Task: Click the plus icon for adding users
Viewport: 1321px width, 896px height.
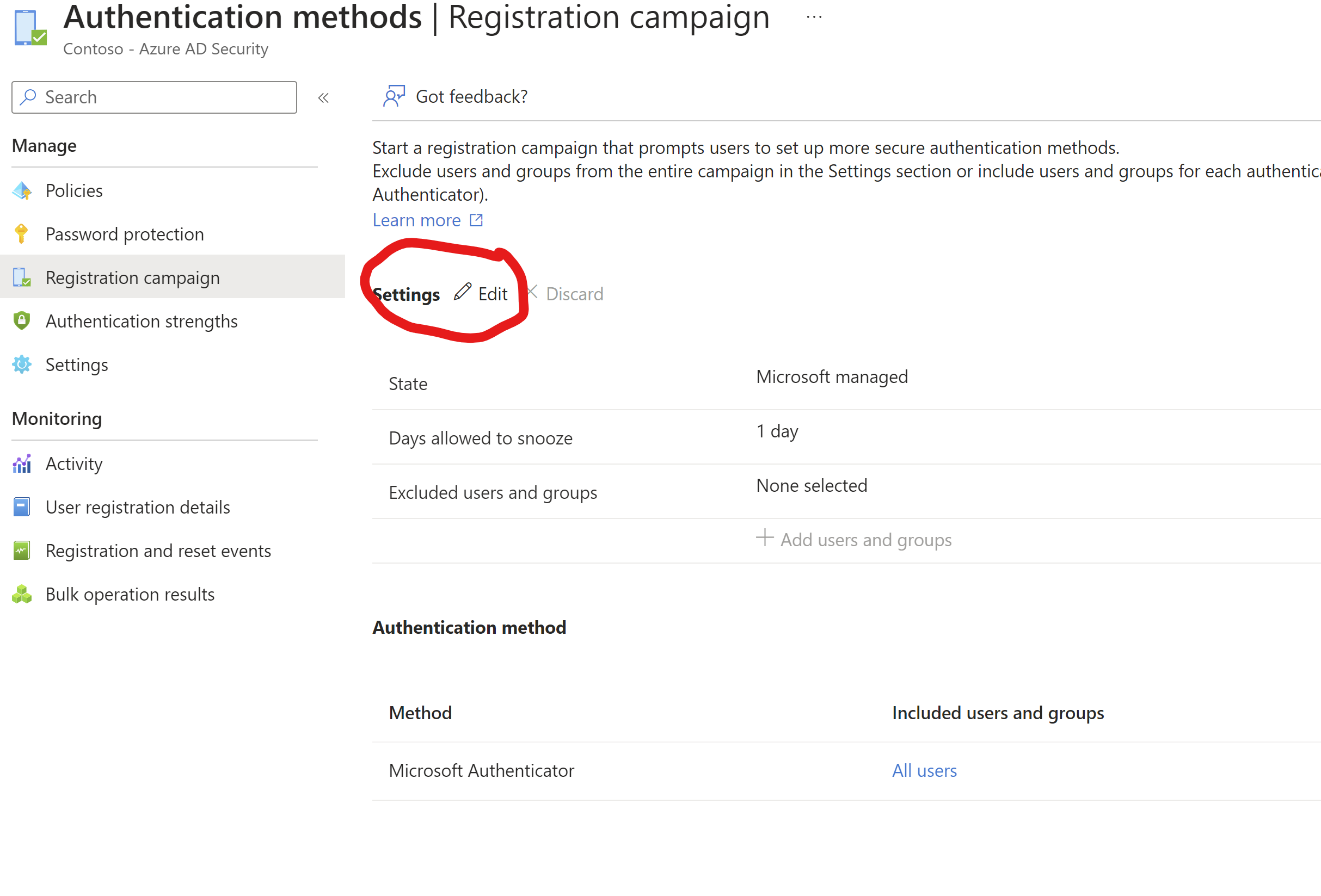Action: tap(765, 537)
